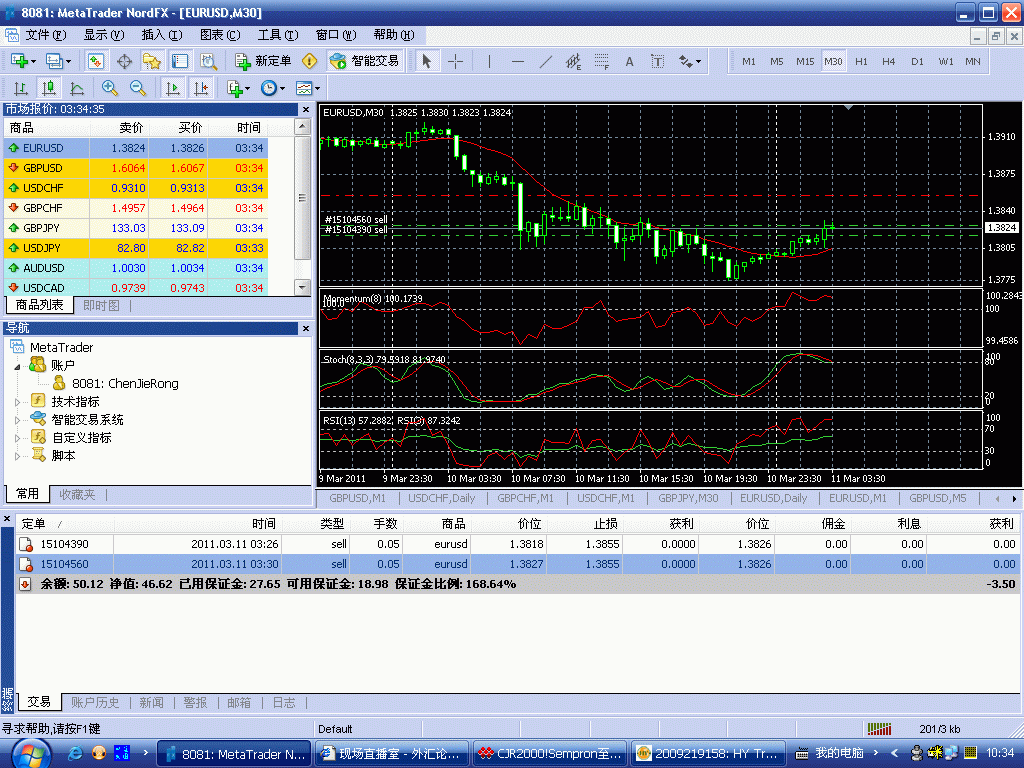
Task: Switch to the 账户历史 tab
Action: click(95, 703)
